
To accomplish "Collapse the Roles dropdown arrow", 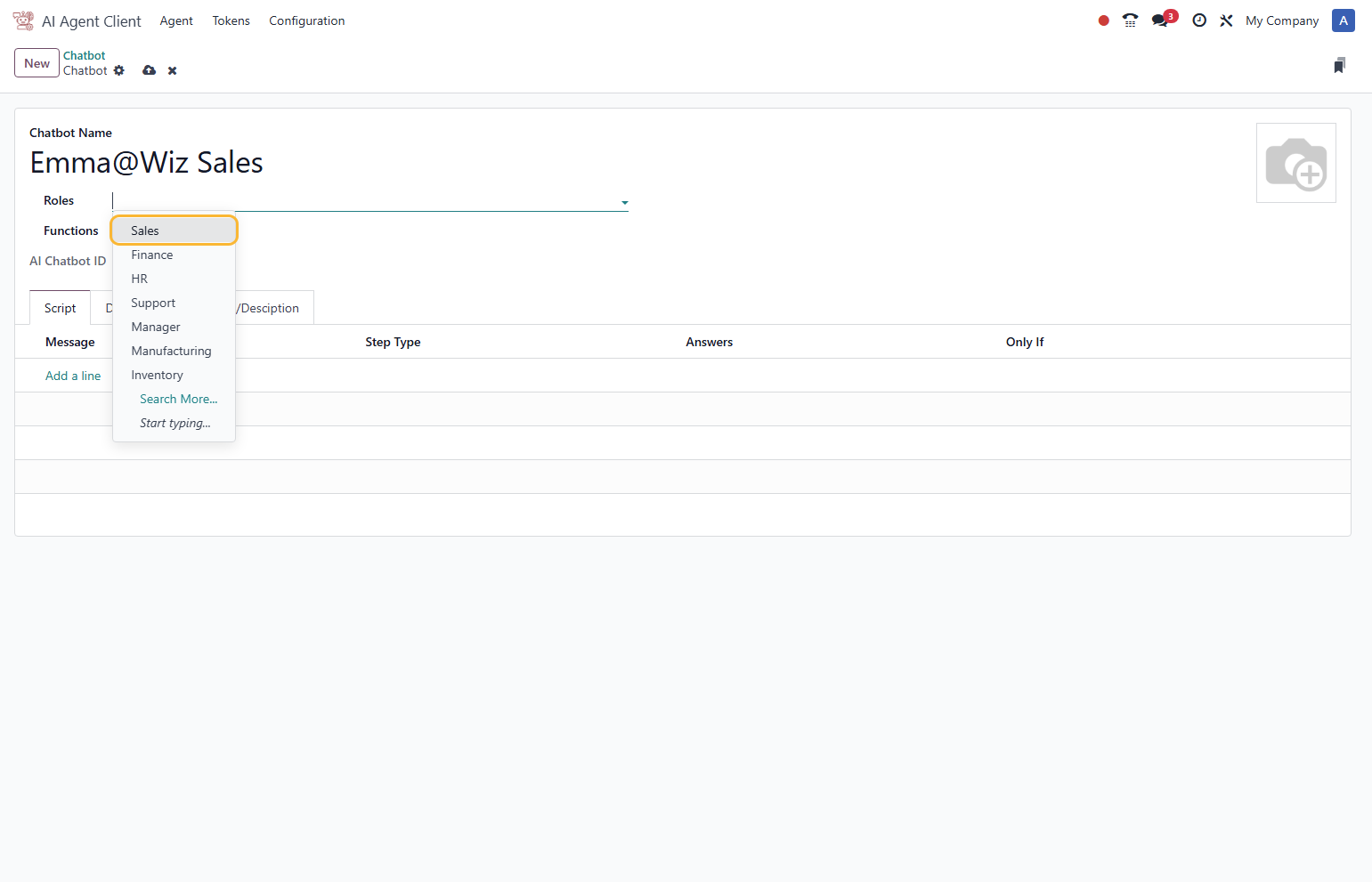I will pos(624,202).
